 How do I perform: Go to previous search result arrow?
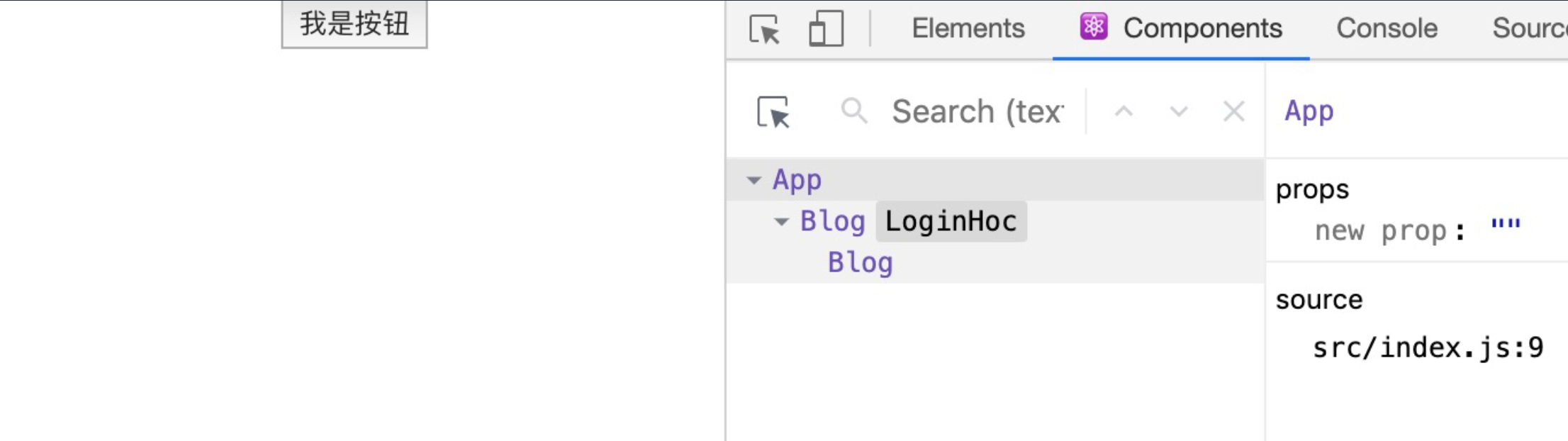pyautogui.click(x=1124, y=111)
